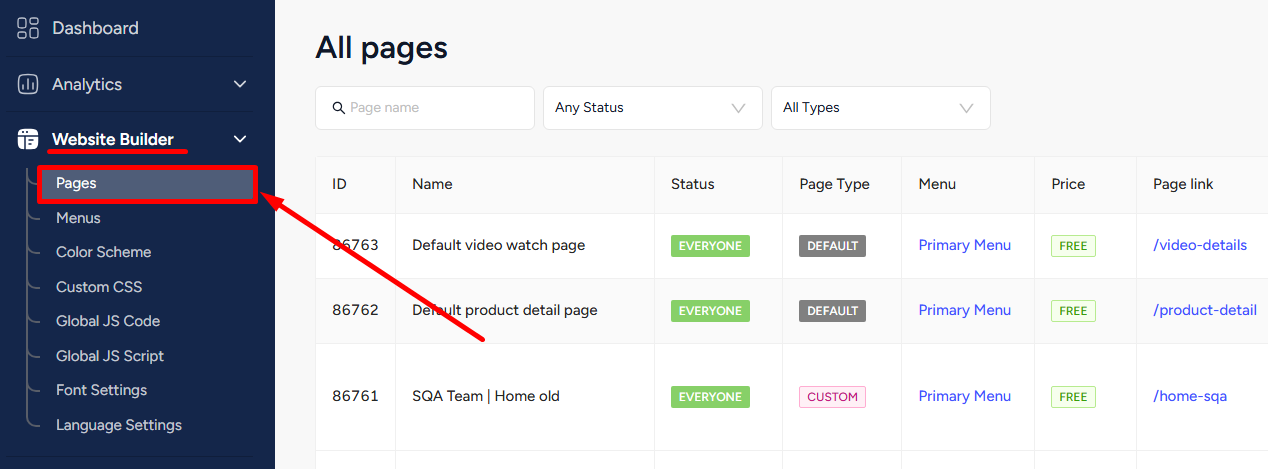
Task: Open Global JS Code item
Action: [108, 321]
